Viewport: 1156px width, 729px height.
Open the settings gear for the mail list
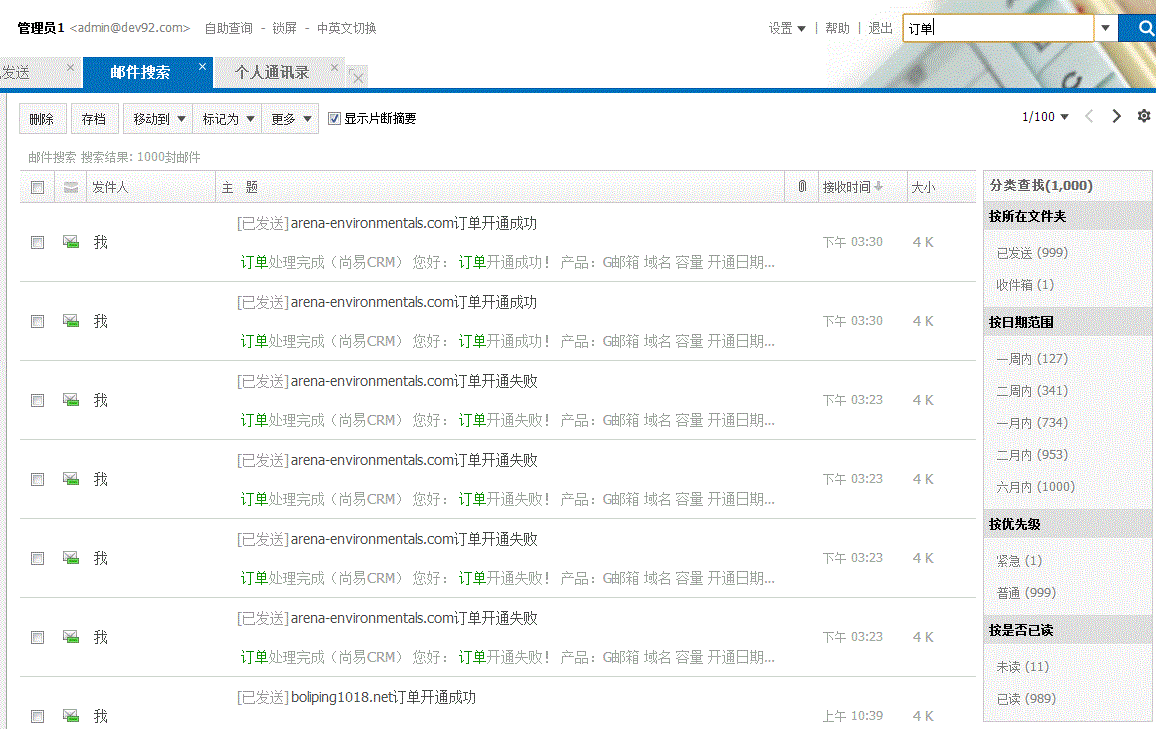[x=1144, y=117]
